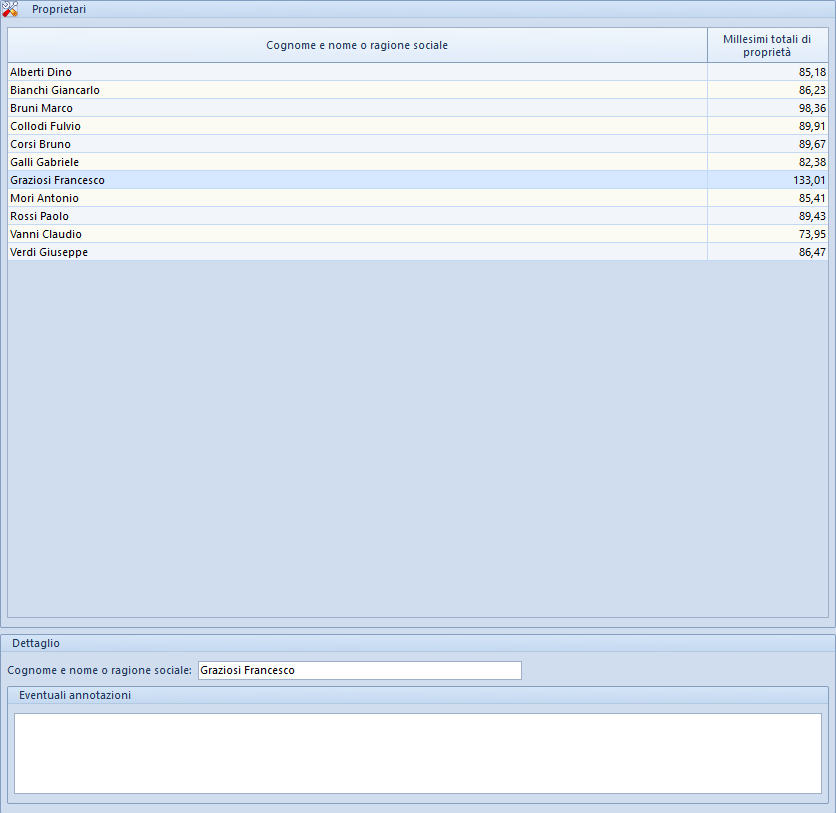Click the 98,36 millesimi cell
The width and height of the screenshot is (836, 813).
pyautogui.click(x=768, y=108)
